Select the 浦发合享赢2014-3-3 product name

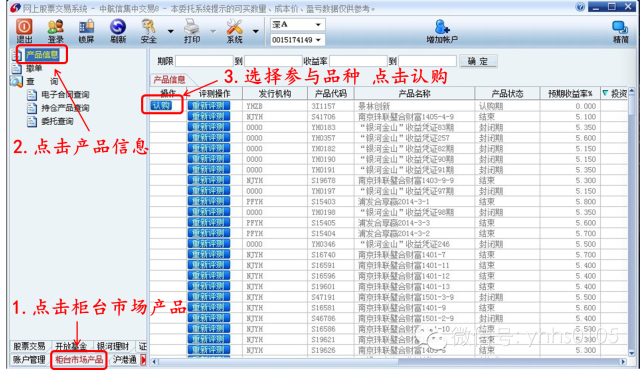click(393, 222)
